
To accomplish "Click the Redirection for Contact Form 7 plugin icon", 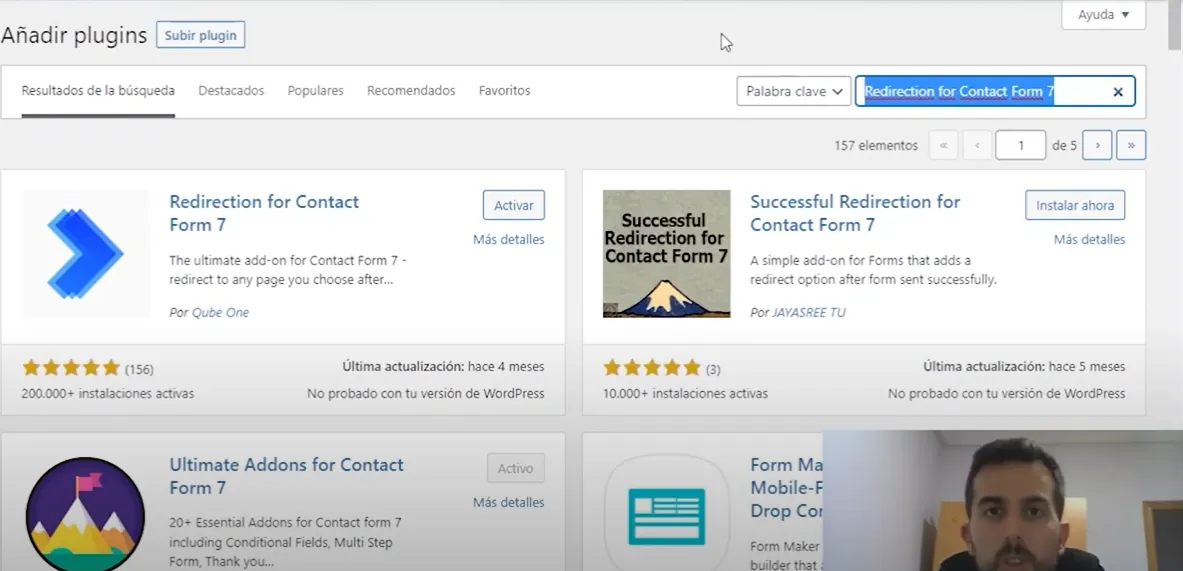I will tap(86, 253).
